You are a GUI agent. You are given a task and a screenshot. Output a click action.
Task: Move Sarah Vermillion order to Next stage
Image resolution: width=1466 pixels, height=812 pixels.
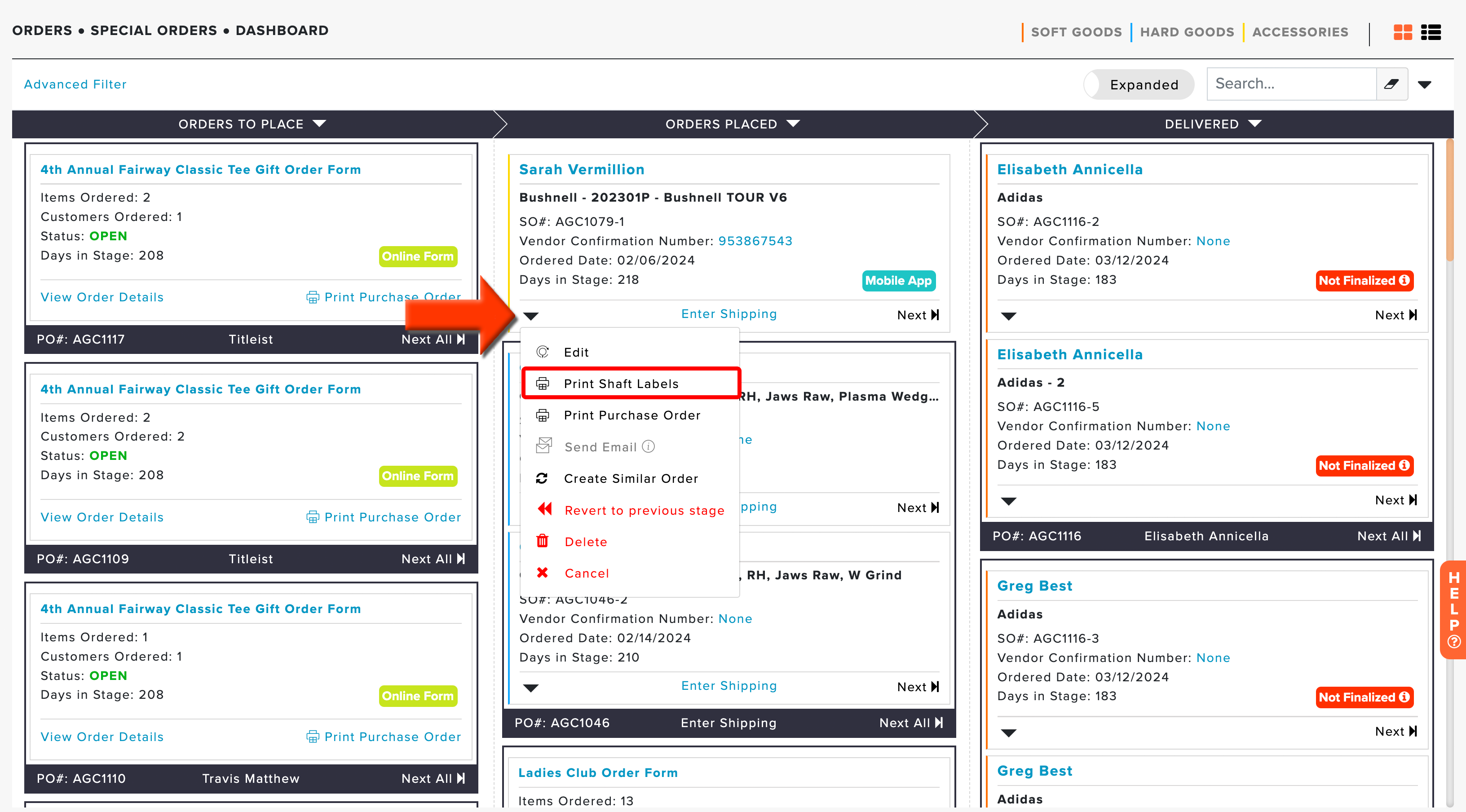918,315
